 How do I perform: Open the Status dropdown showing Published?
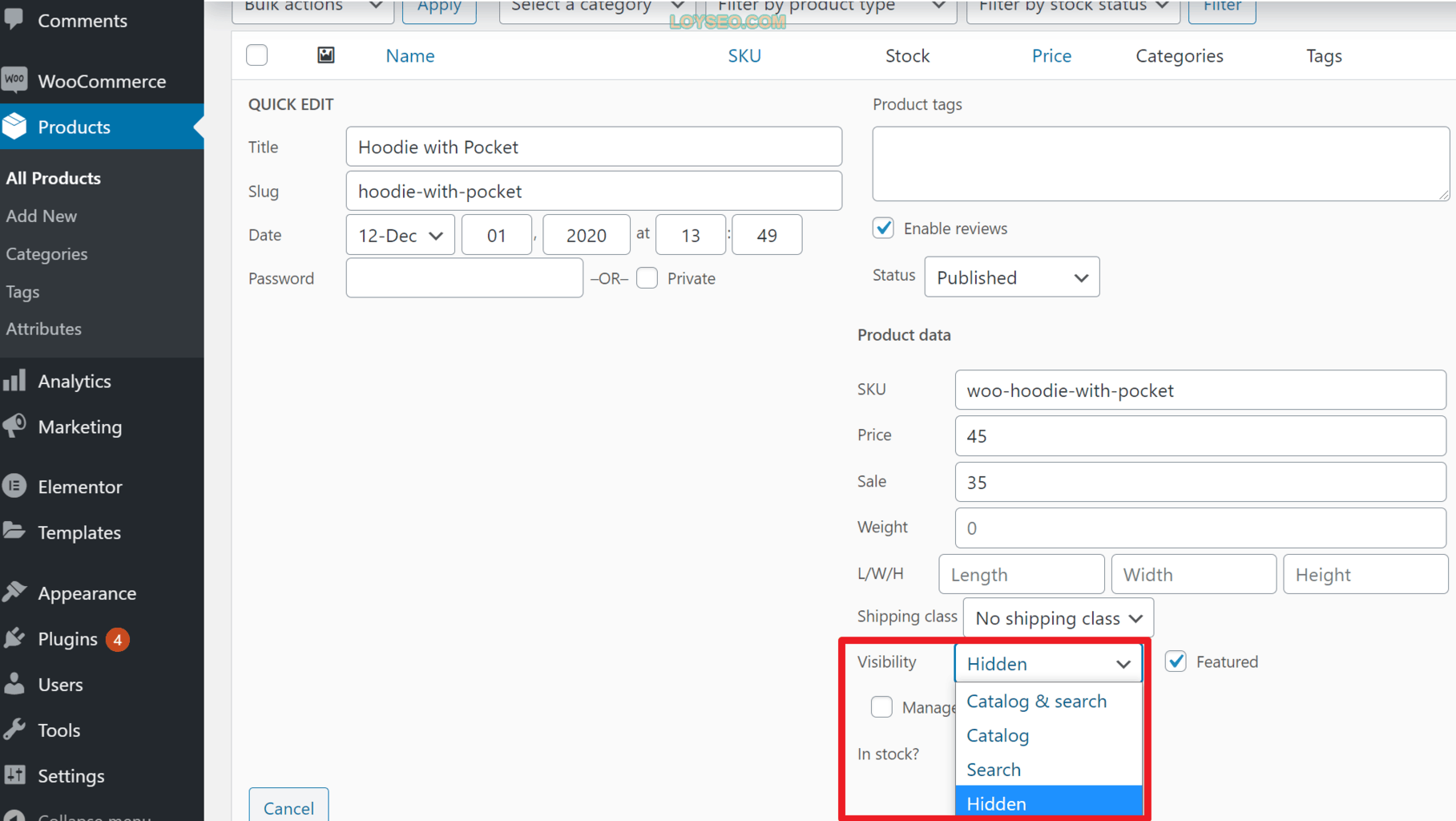pos(1012,277)
